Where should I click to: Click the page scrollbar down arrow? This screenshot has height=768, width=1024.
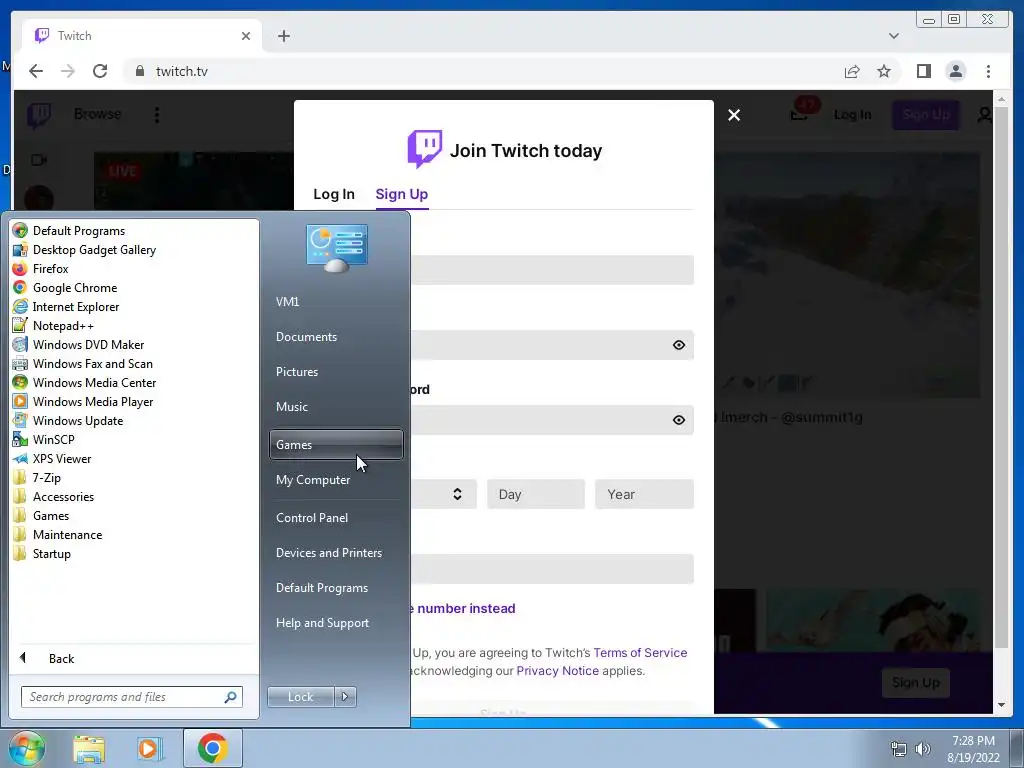tap(1001, 706)
